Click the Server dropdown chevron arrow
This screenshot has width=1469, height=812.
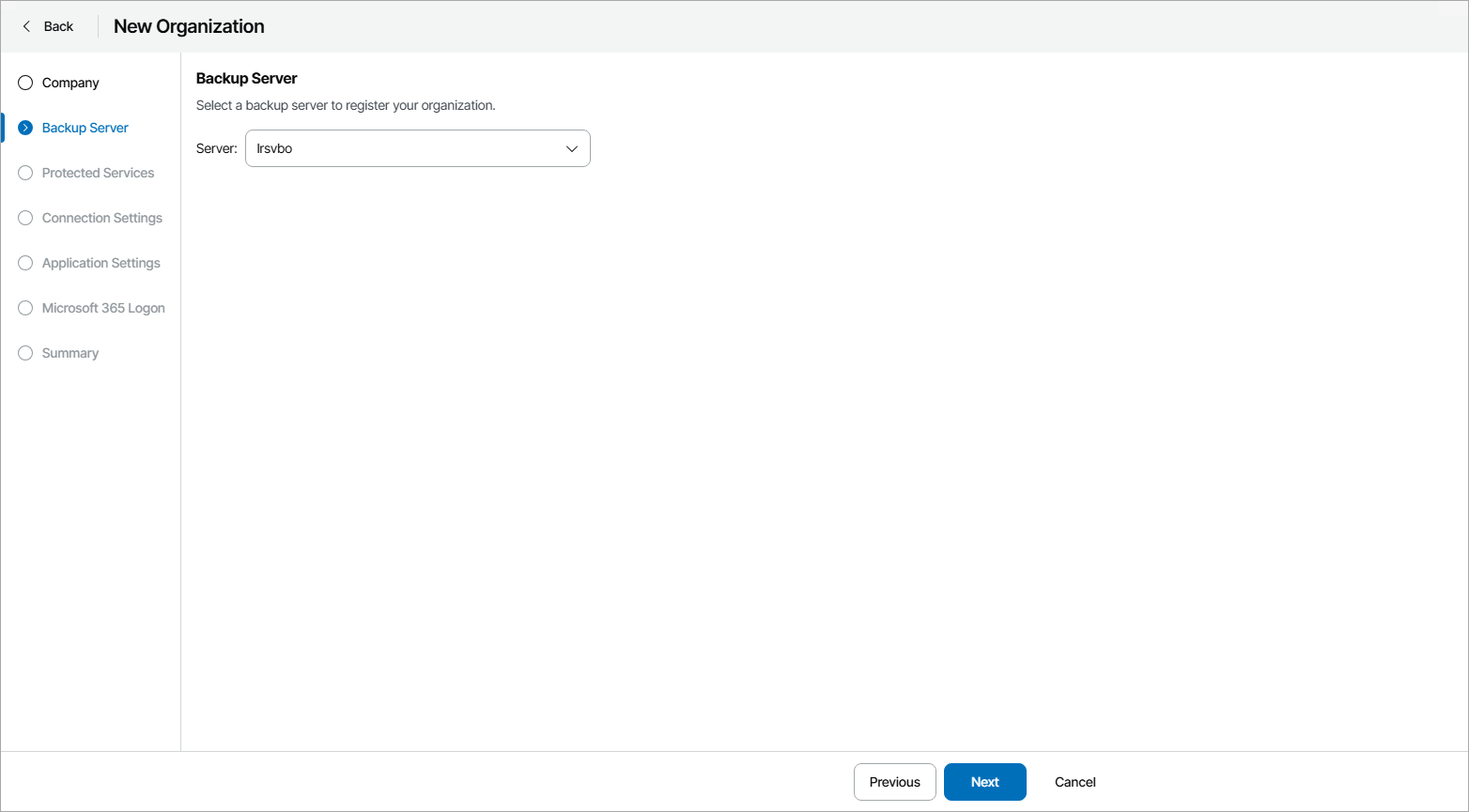(571, 148)
